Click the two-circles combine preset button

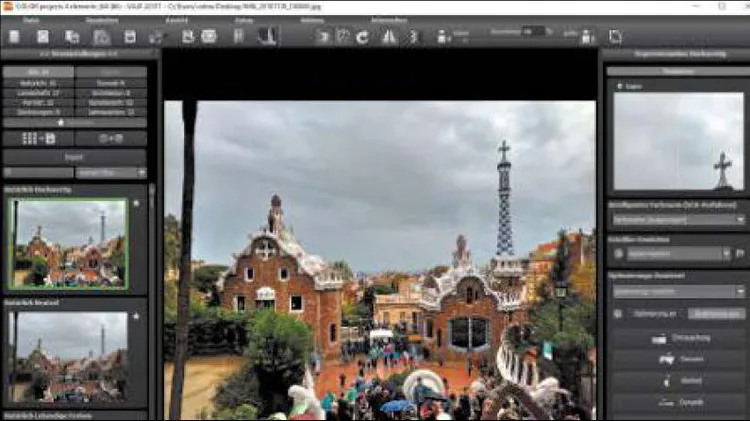click(111, 139)
